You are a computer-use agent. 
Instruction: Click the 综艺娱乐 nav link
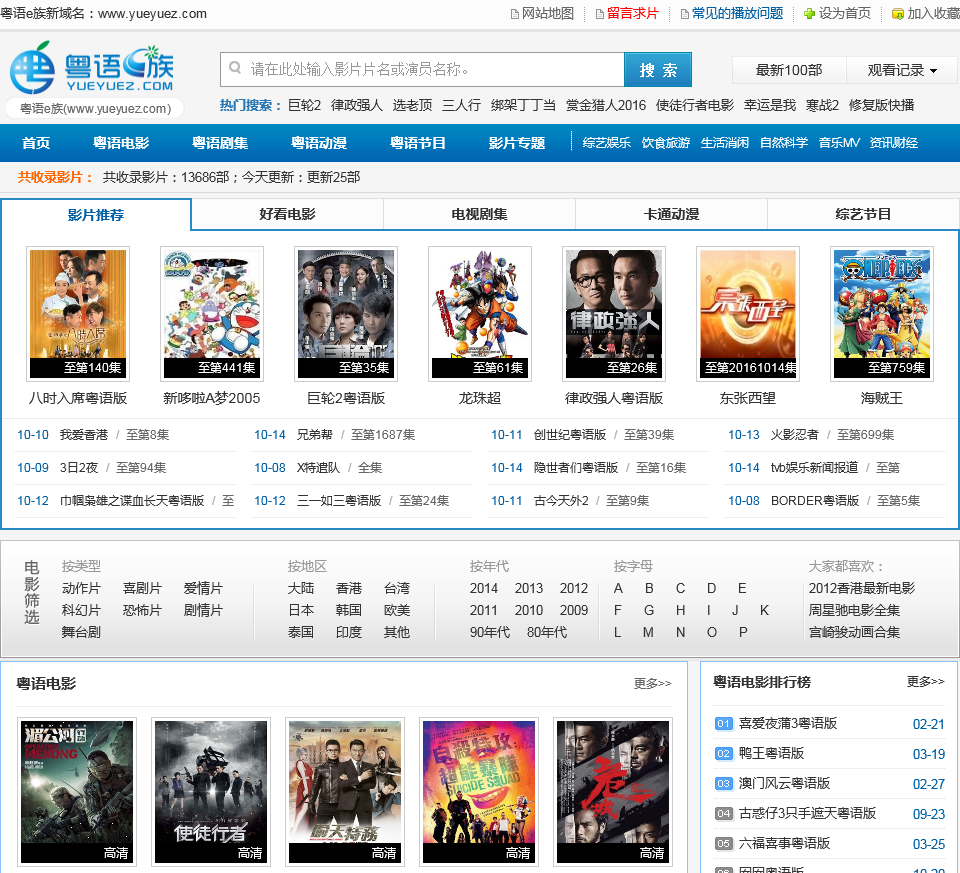point(607,143)
